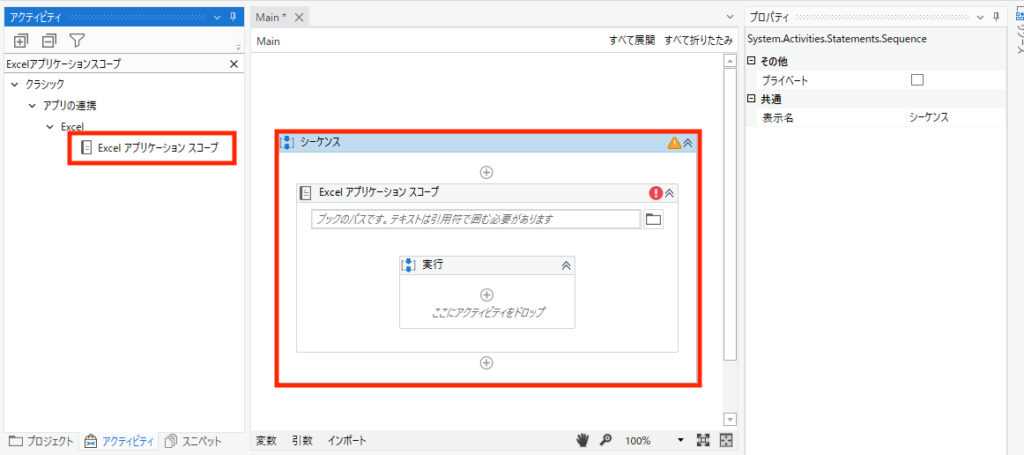Click the Collapse All icon in Activities panel
The width and height of the screenshot is (1024, 455).
[49, 41]
